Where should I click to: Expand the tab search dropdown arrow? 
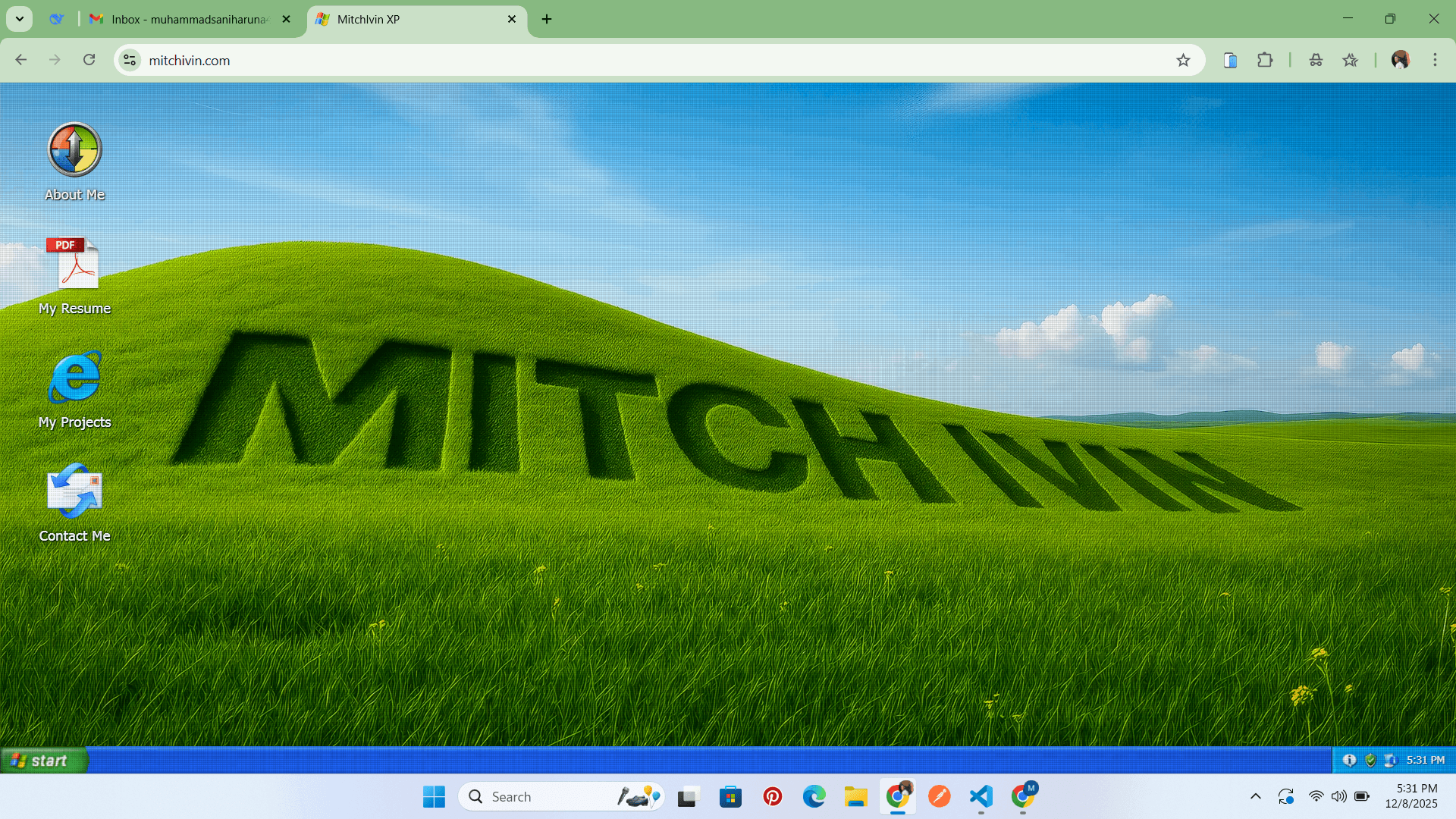point(20,19)
